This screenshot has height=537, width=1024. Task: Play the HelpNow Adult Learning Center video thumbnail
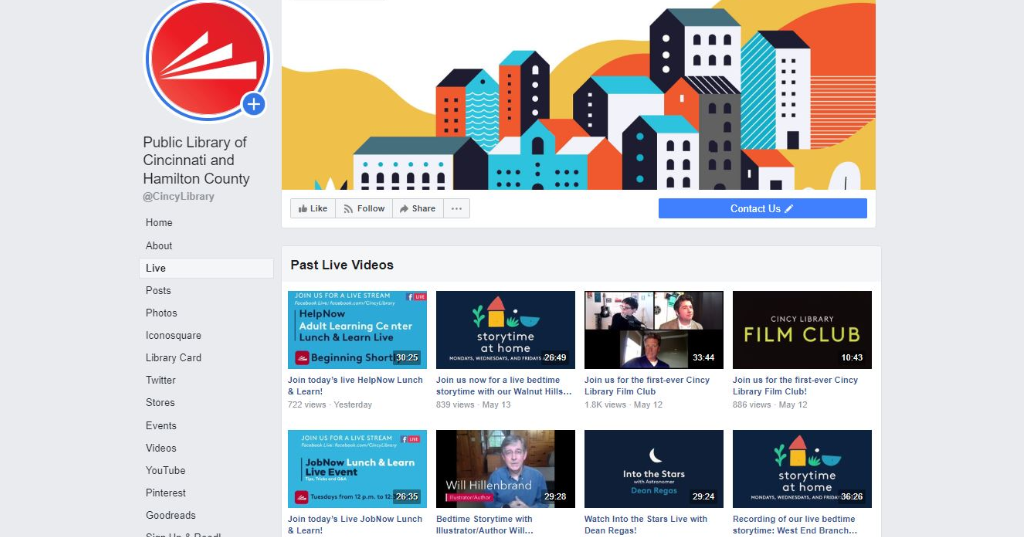point(357,330)
